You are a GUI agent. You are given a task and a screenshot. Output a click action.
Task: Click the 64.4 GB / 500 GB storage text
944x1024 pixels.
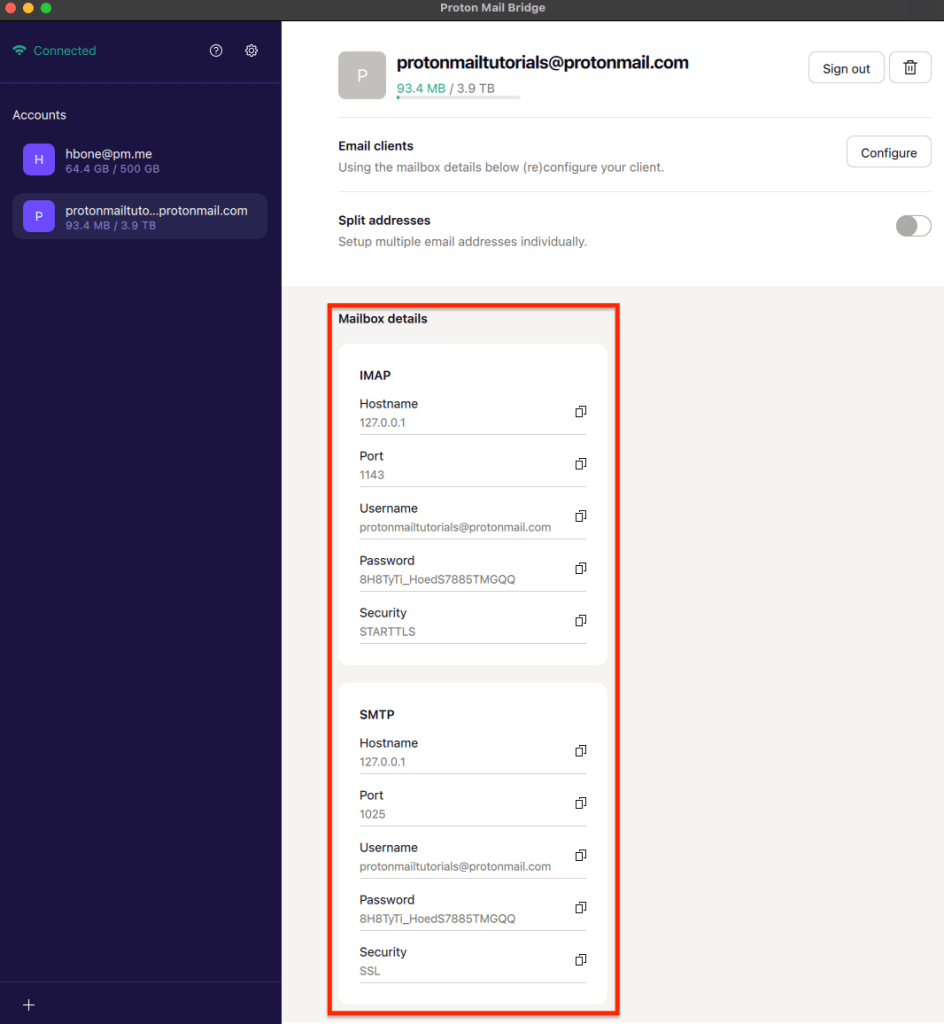(112, 168)
